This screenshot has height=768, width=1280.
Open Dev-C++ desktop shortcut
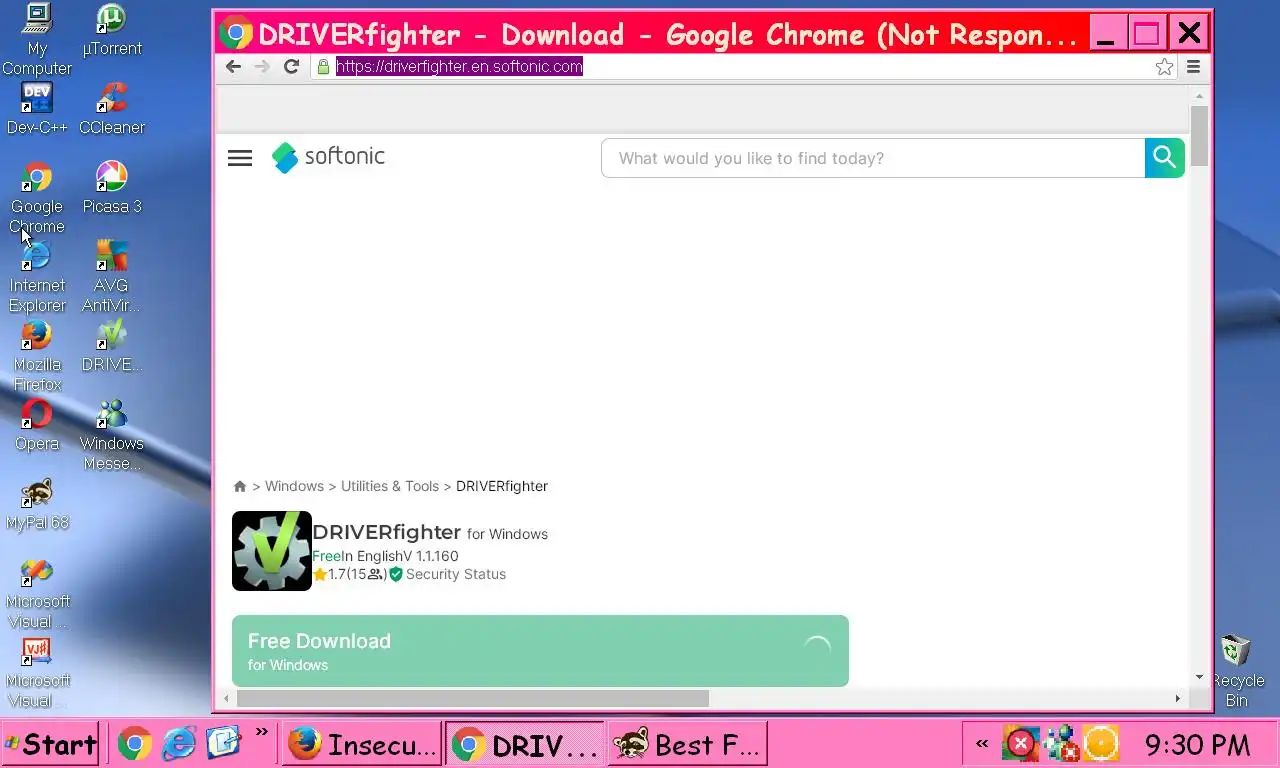click(37, 109)
